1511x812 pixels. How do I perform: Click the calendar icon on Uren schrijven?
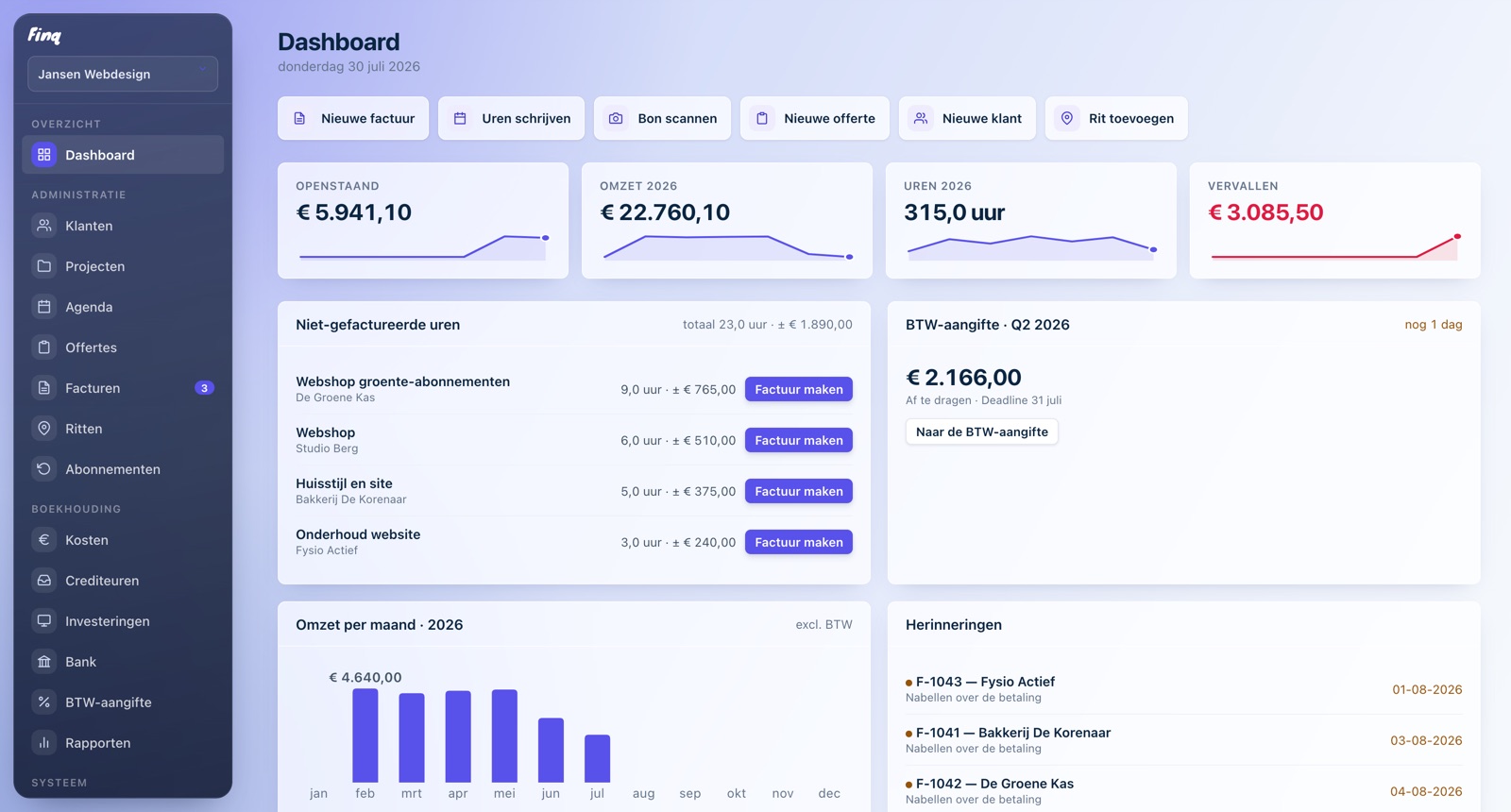point(460,118)
